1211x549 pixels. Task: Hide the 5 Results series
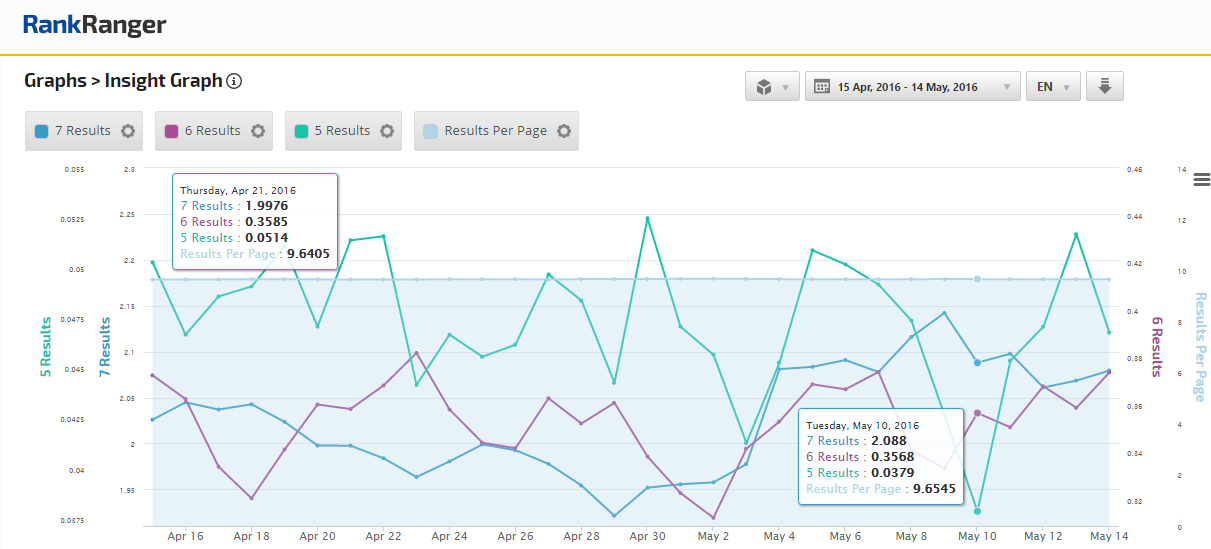click(x=342, y=131)
